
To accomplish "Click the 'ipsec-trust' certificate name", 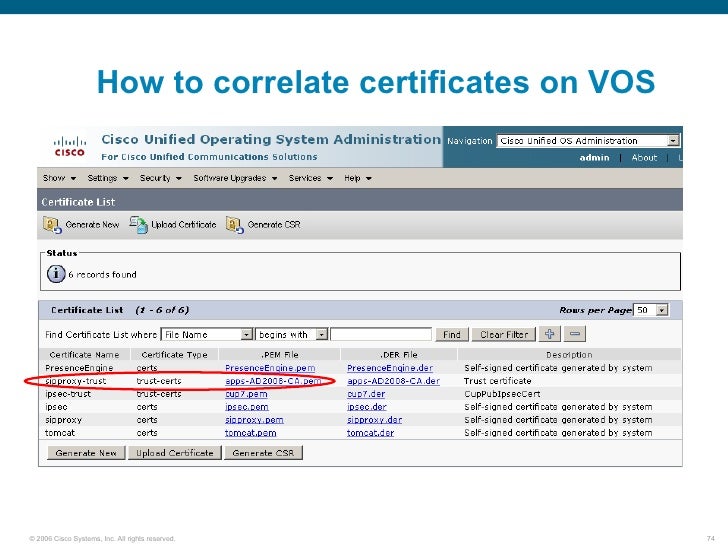I will point(68,394).
